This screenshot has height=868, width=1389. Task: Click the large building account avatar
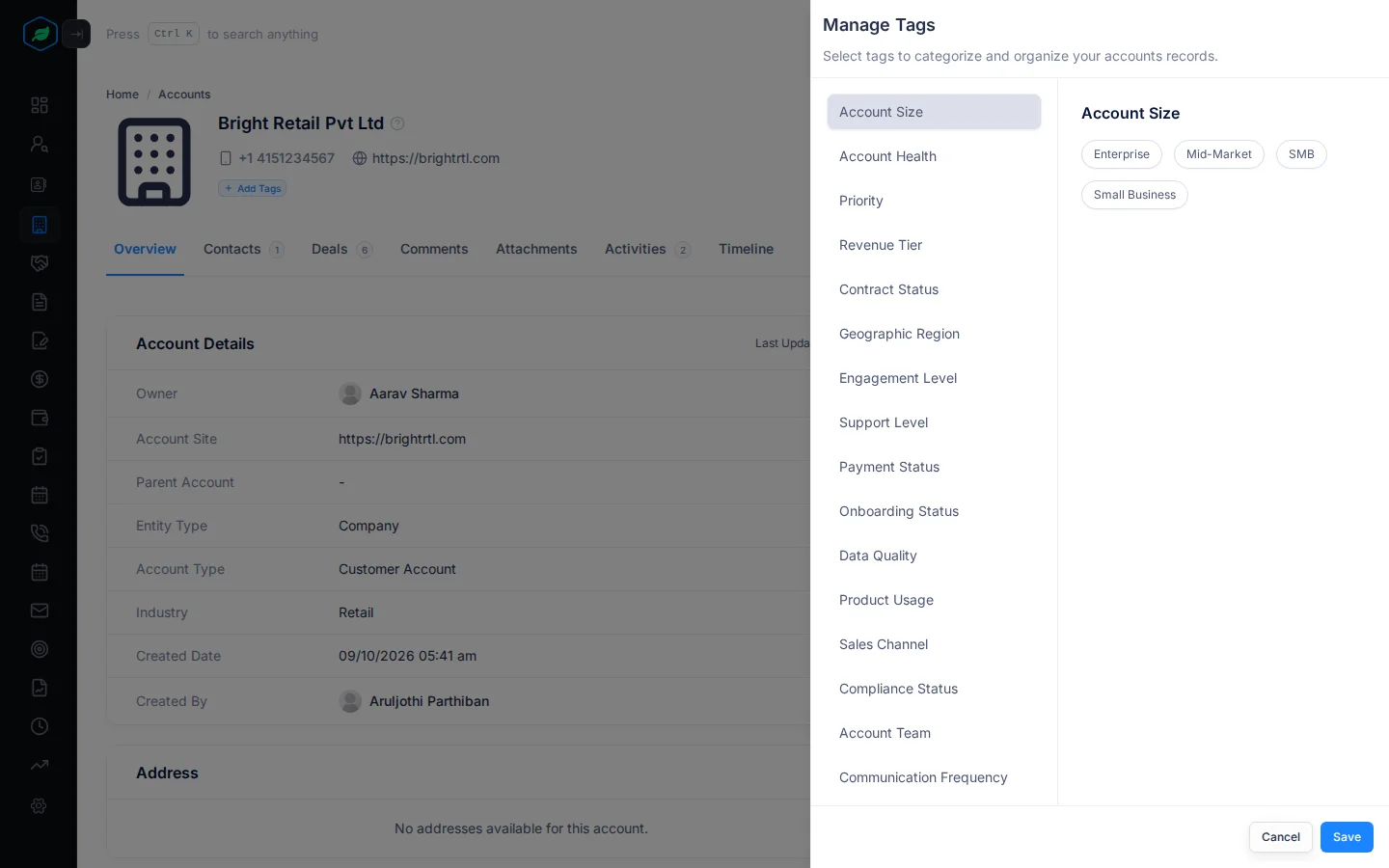click(154, 162)
